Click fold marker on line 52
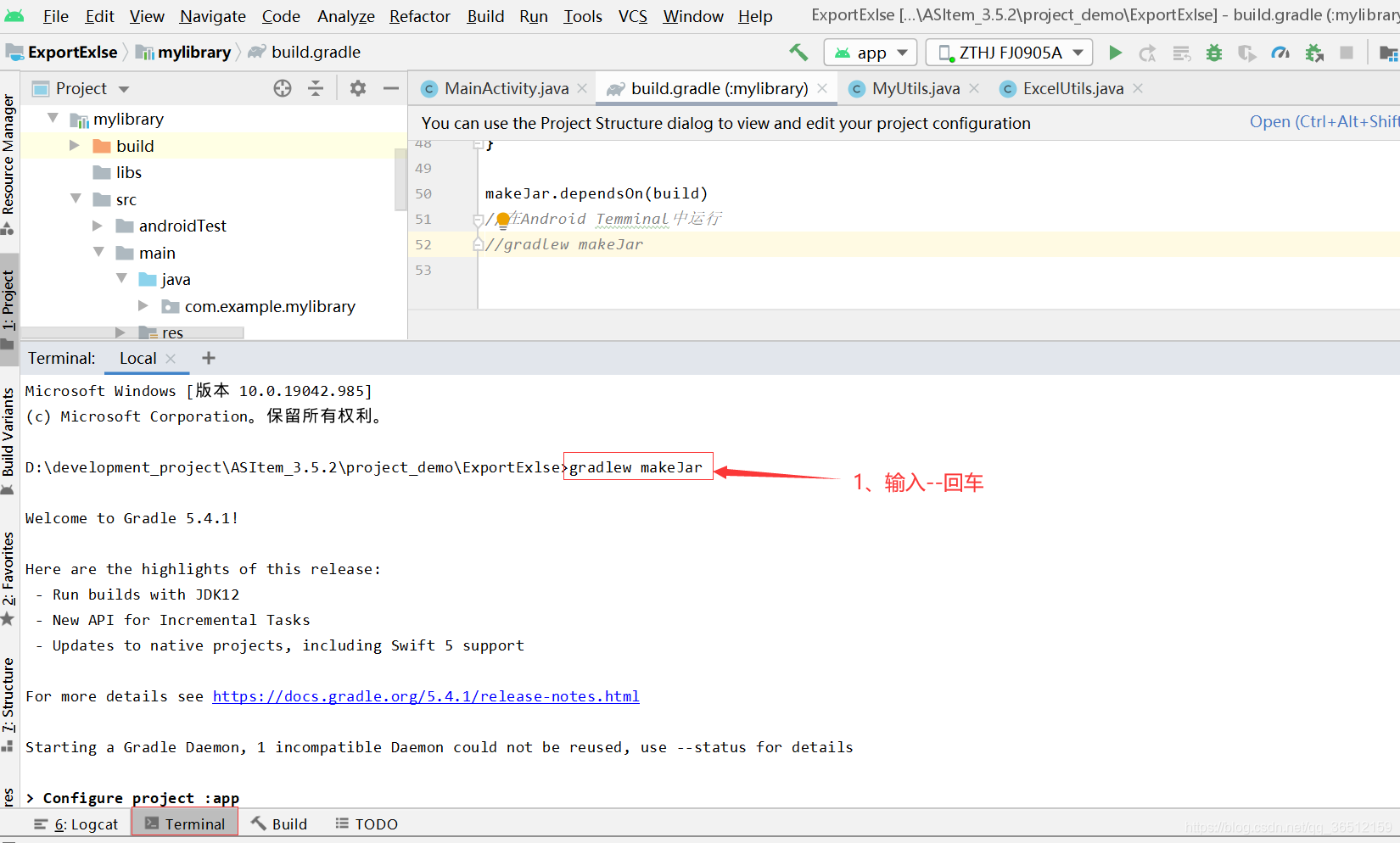 [478, 245]
